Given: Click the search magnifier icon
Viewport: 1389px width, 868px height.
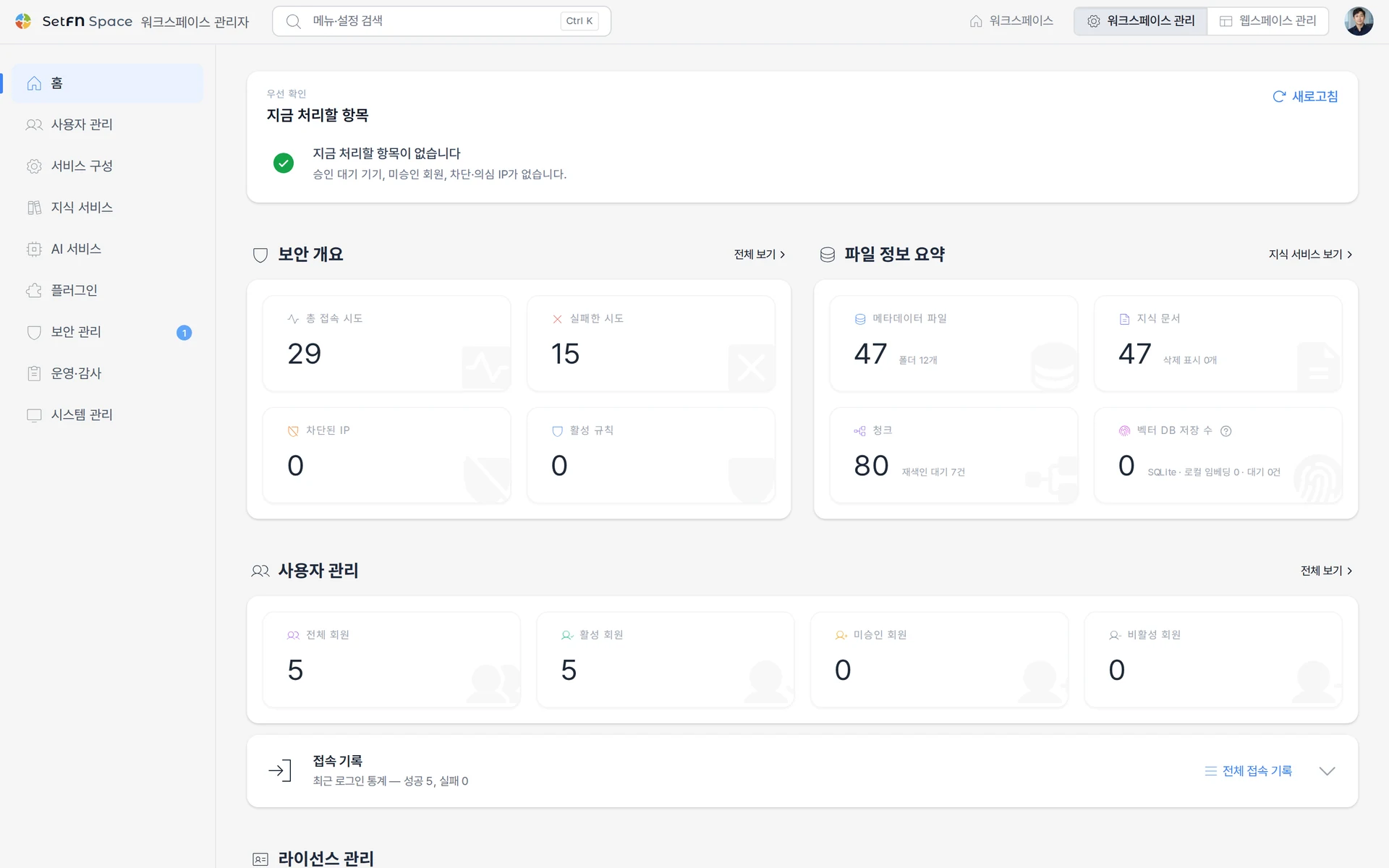Looking at the screenshot, I should click(x=293, y=21).
